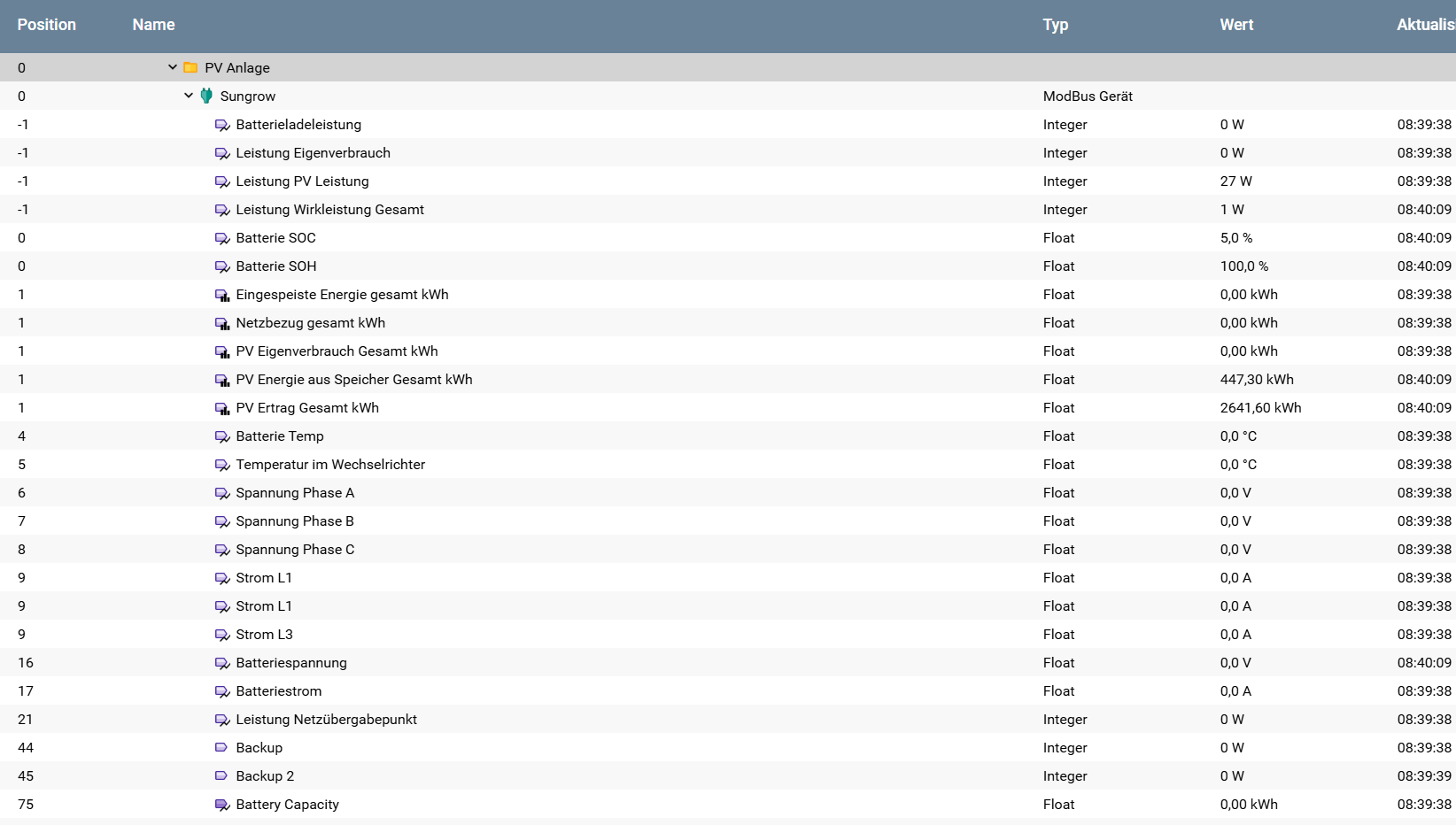Sort by the Name column header

pyautogui.click(x=153, y=25)
